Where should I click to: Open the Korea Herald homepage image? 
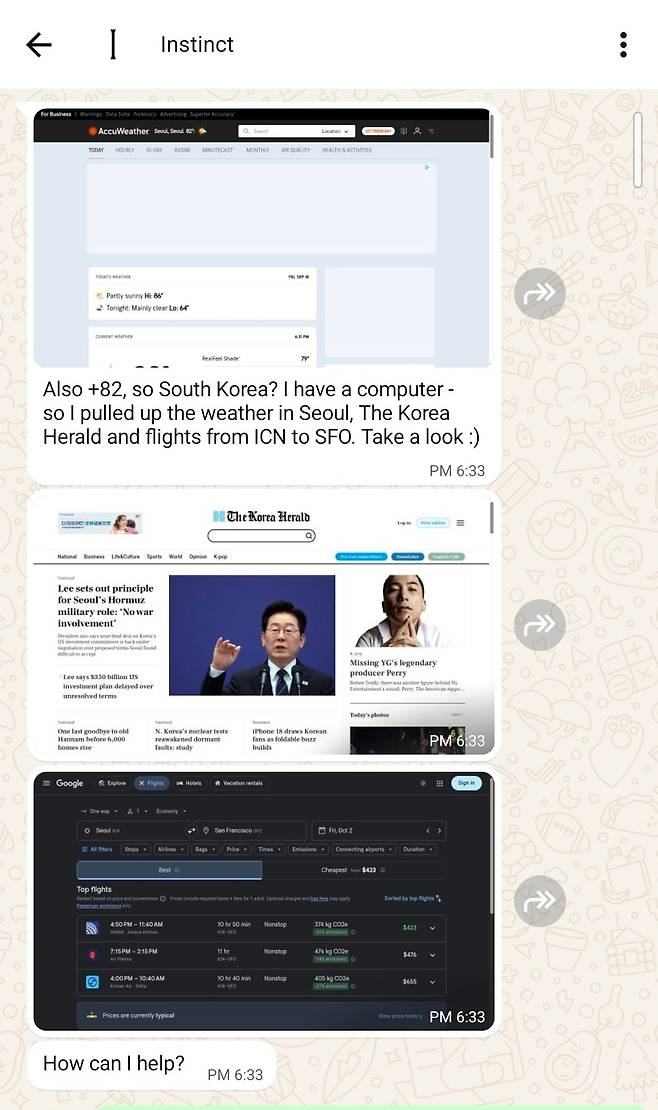coord(263,626)
